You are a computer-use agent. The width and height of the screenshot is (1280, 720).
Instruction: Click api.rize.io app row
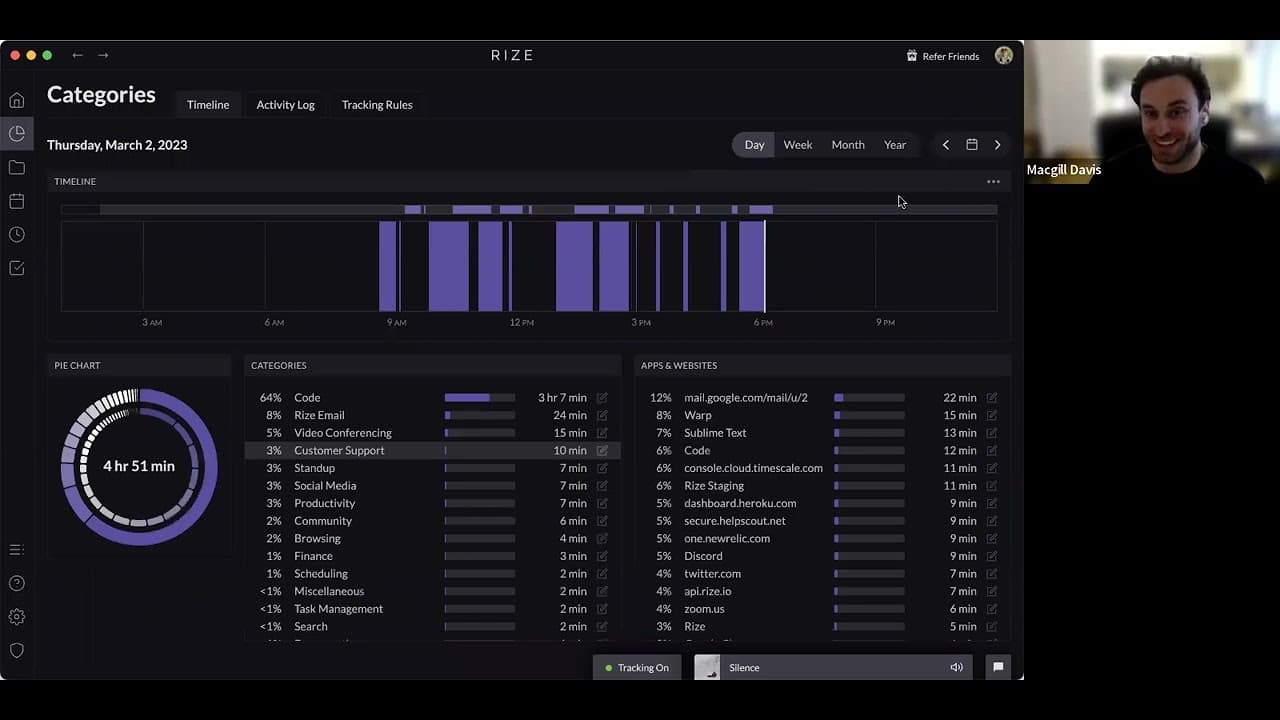823,591
